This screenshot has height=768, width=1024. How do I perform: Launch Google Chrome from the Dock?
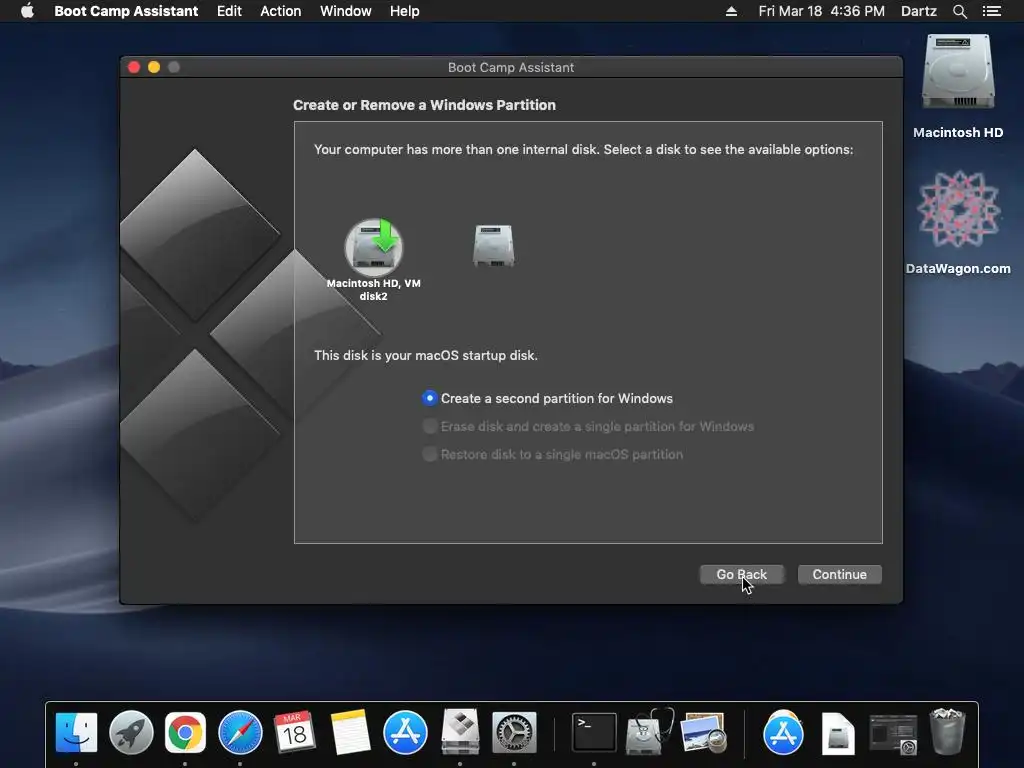click(185, 732)
